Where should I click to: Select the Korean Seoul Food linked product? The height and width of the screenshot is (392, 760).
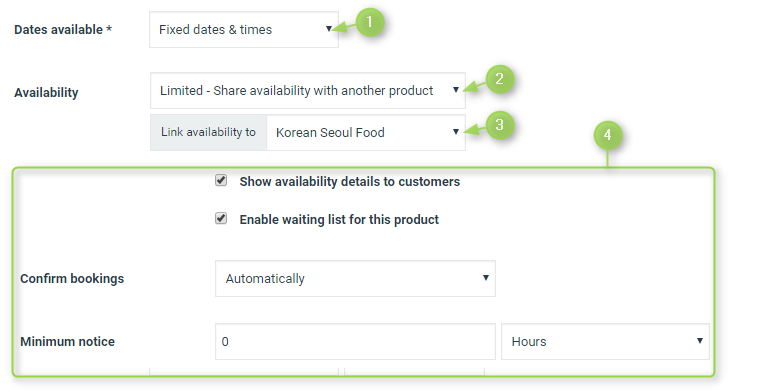366,132
